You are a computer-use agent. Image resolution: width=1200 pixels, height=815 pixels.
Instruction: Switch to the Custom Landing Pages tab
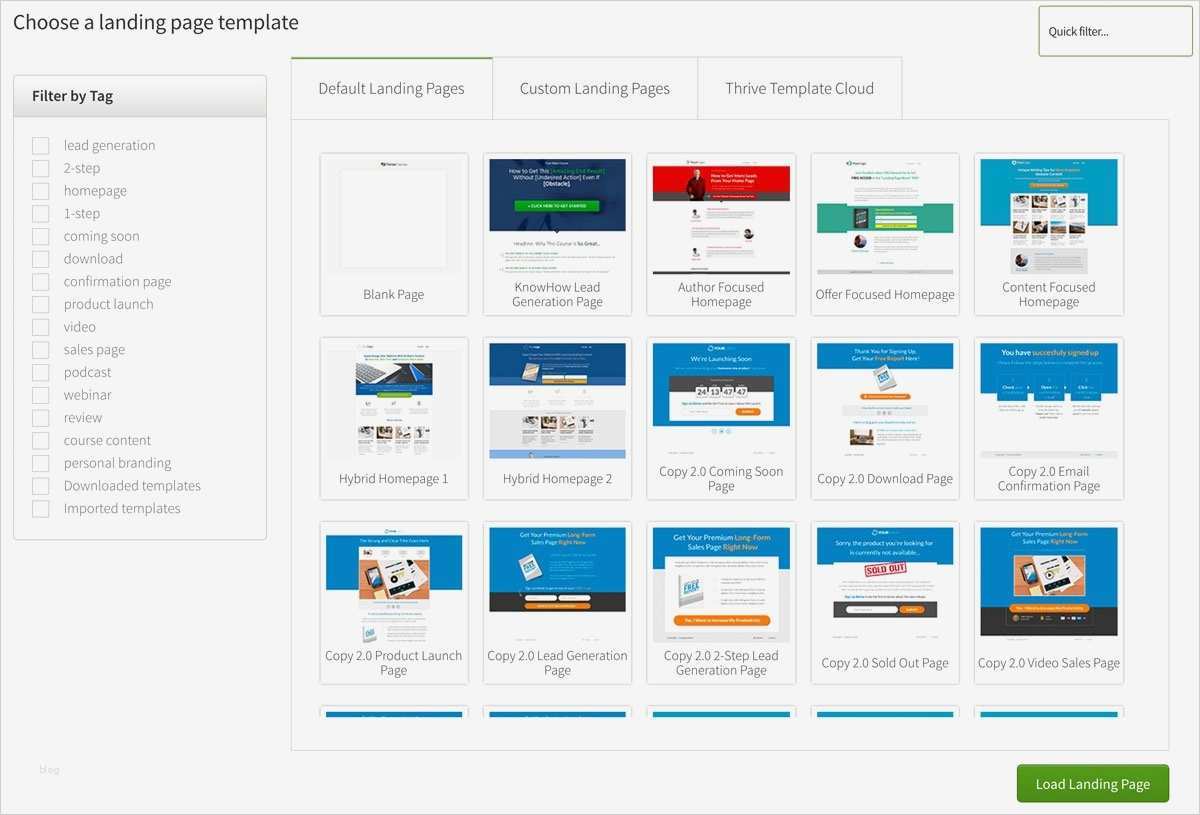pyautogui.click(x=594, y=88)
